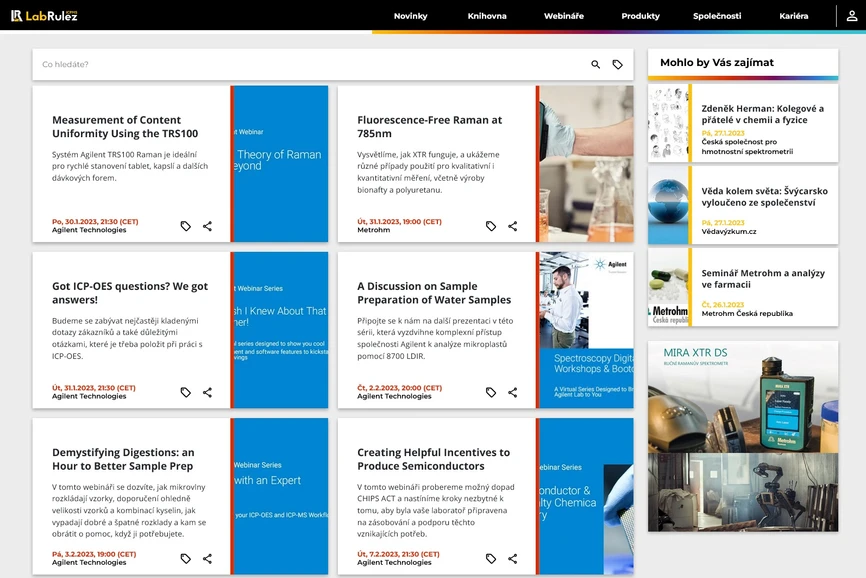Click the search magnifier icon

(x=595, y=65)
